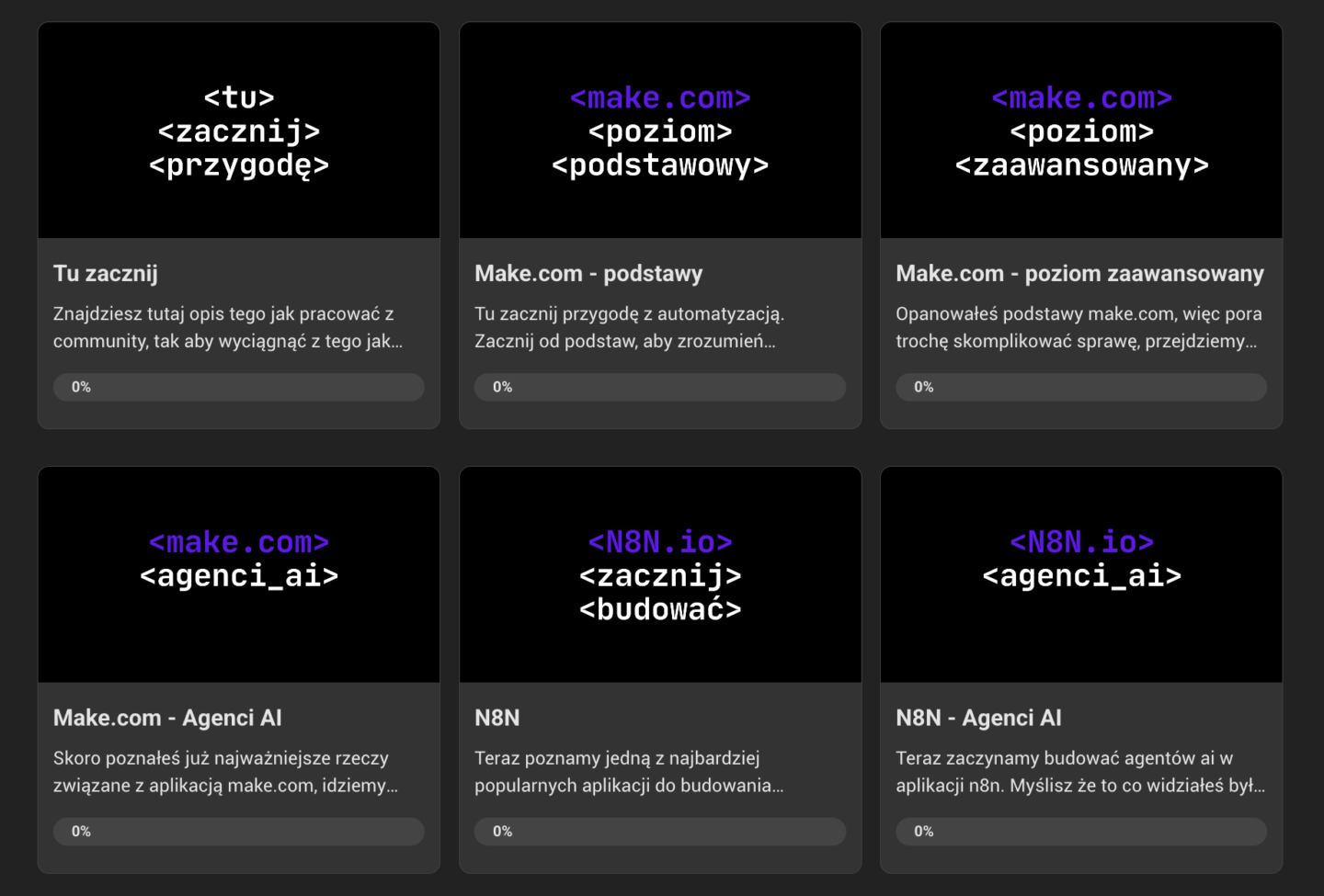Click description "Skoro poznałeś już najważniejsze rzeczy"
Screen dimensions: 1324x896
click(221, 759)
